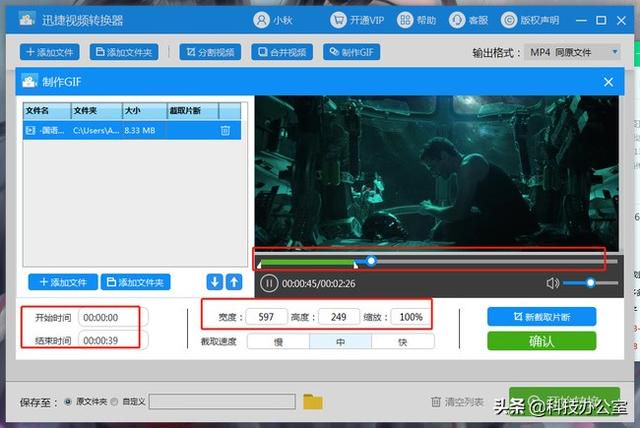Click the 缩放 field showing 100%

click(x=411, y=317)
